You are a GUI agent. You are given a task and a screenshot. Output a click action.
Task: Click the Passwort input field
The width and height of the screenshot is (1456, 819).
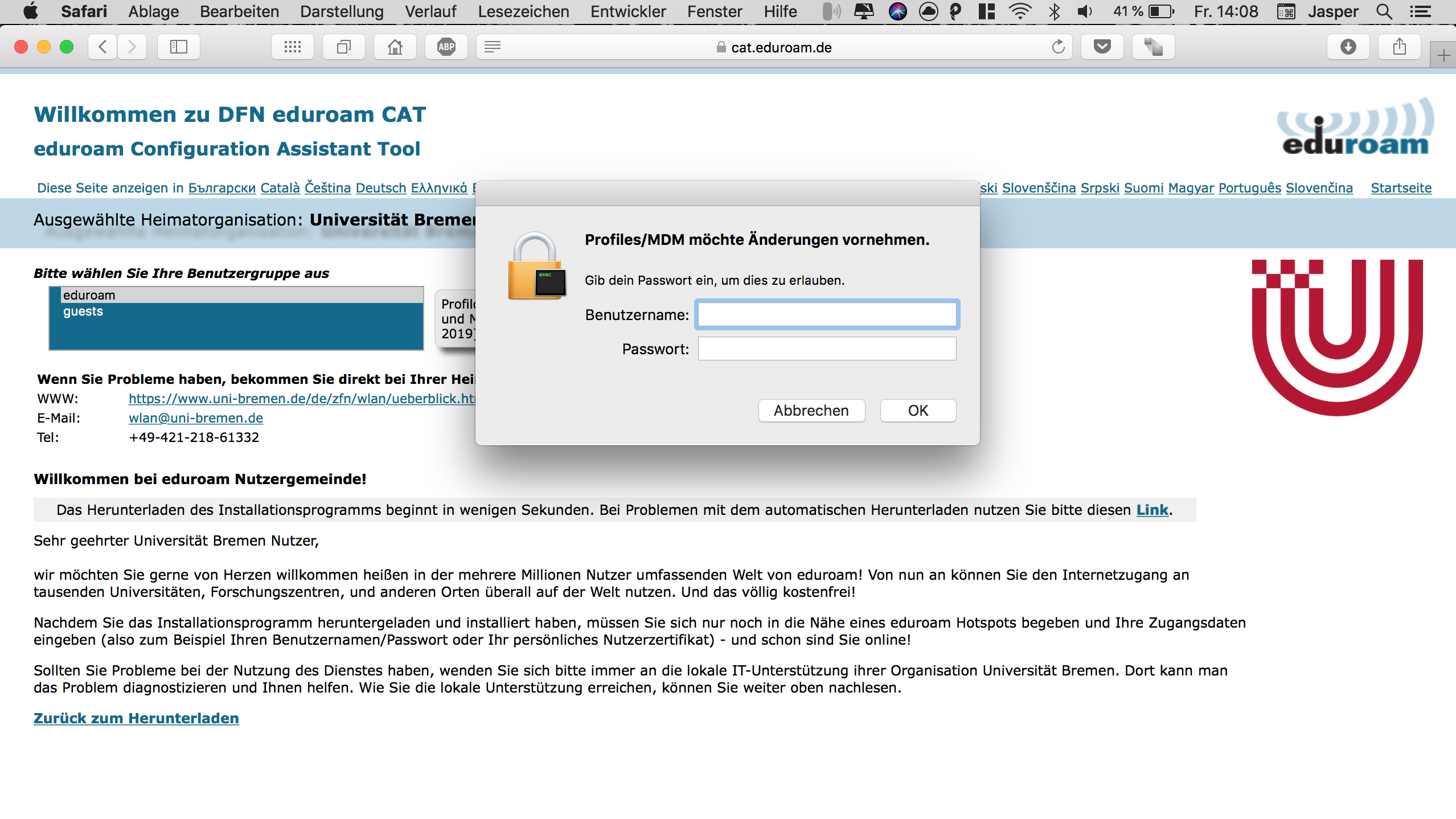pyautogui.click(x=826, y=349)
